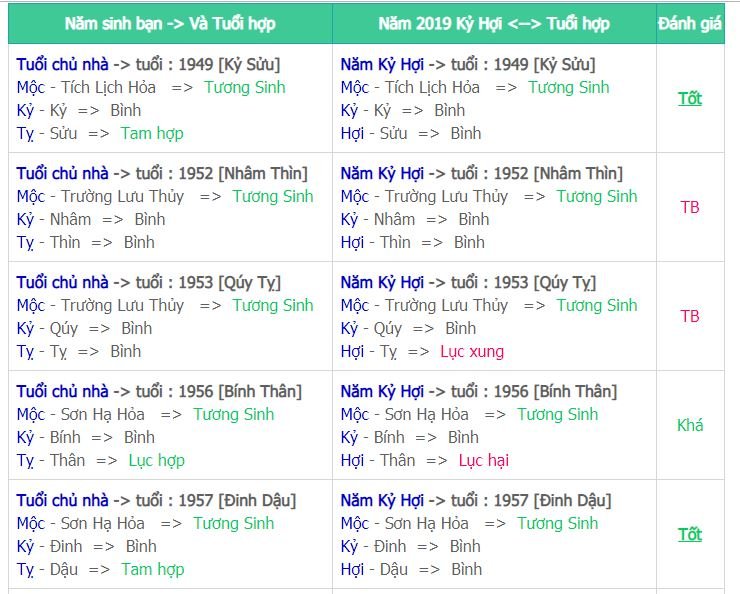Viewport: 740px width, 594px height.
Task: Open the 'Tốt' rating link in the 1949 row
Action: tap(690, 99)
